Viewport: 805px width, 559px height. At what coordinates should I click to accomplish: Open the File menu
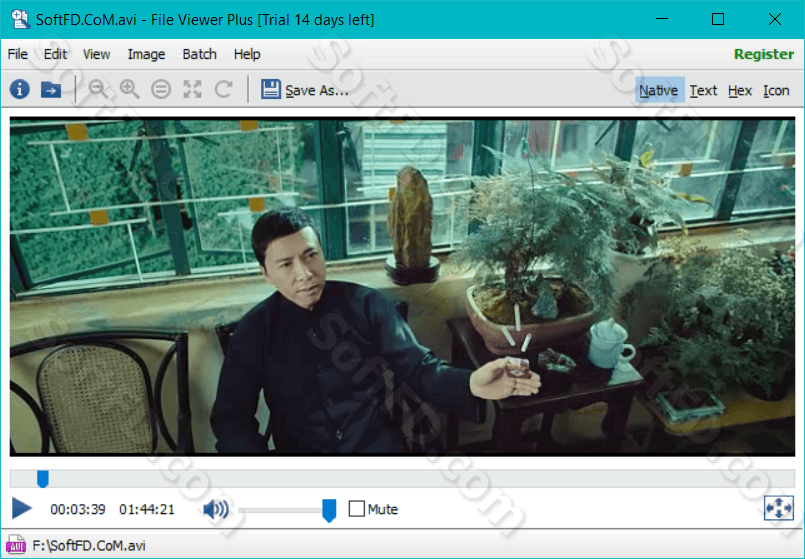(x=17, y=54)
